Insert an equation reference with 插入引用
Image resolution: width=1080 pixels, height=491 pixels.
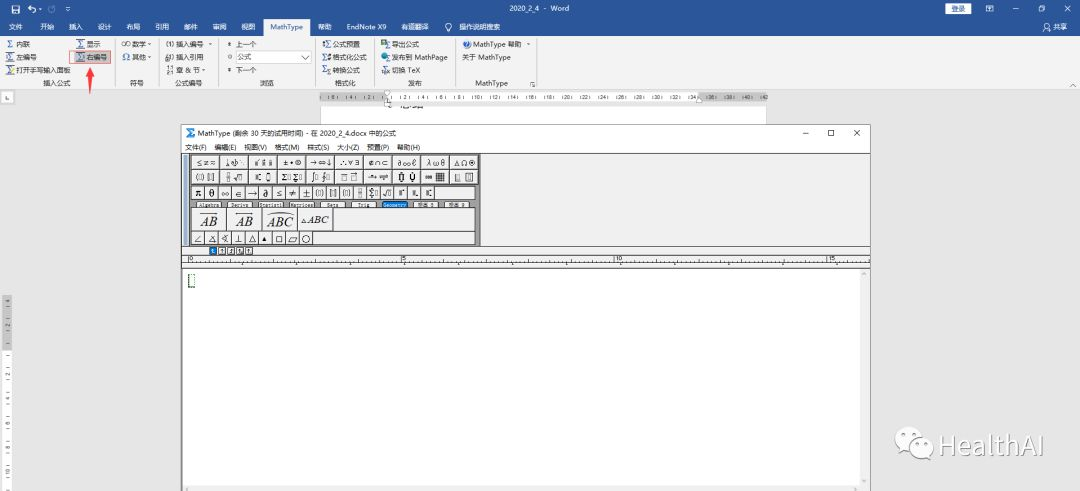tap(185, 57)
